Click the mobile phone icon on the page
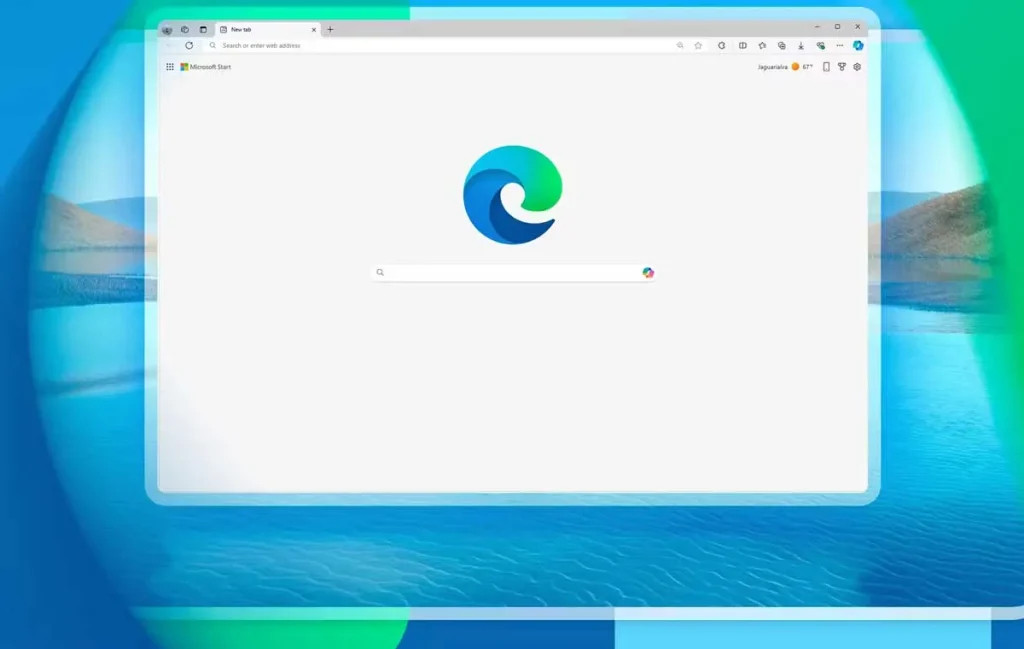The width and height of the screenshot is (1024, 649). pos(826,67)
